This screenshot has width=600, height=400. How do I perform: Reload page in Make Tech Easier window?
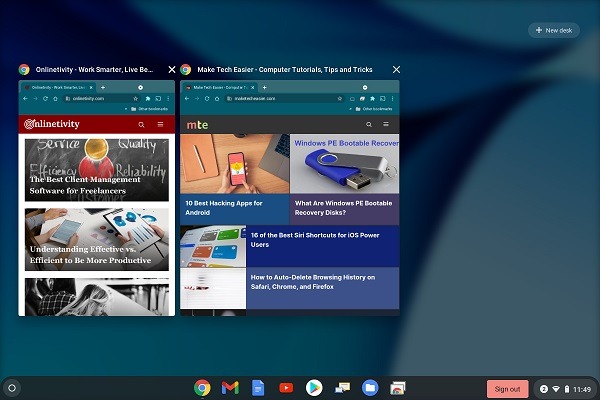[x=207, y=98]
